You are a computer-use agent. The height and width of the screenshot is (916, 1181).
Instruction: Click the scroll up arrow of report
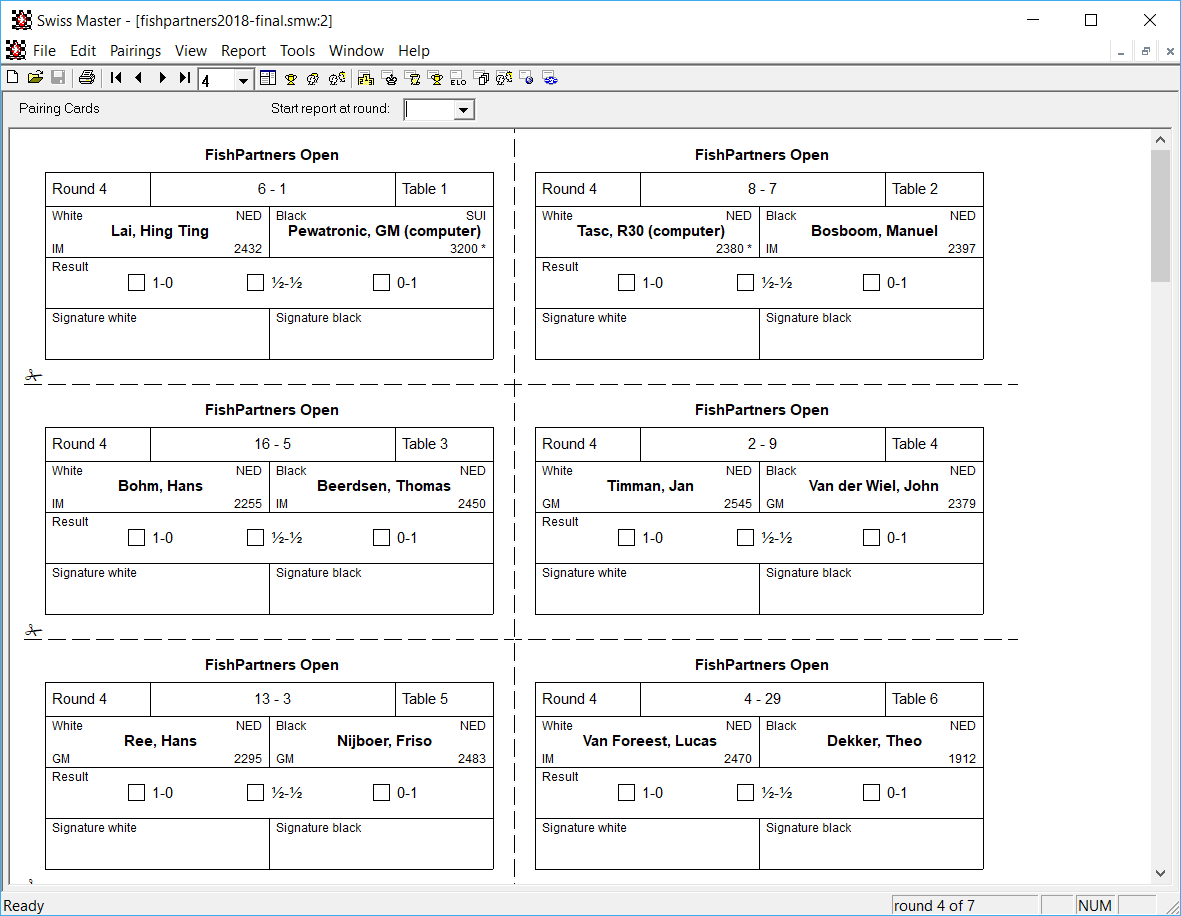pyautogui.click(x=1161, y=139)
